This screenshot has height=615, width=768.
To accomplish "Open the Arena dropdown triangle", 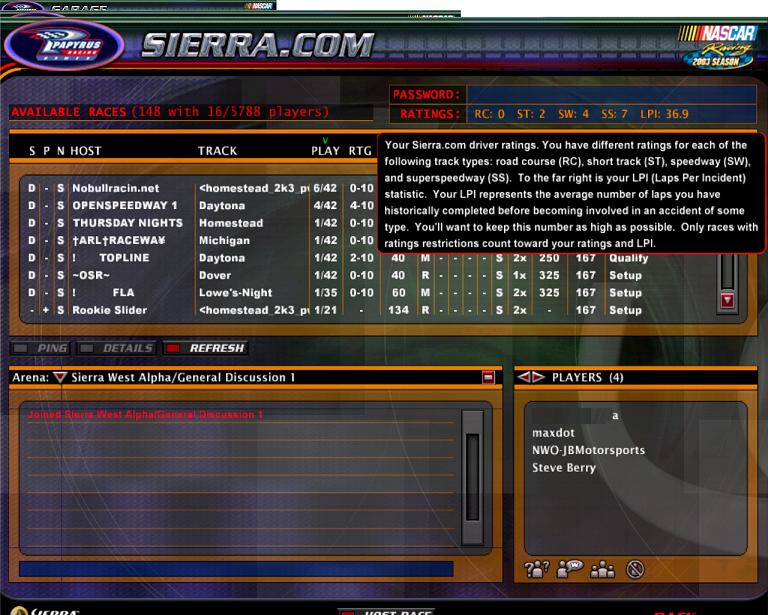I will point(60,377).
